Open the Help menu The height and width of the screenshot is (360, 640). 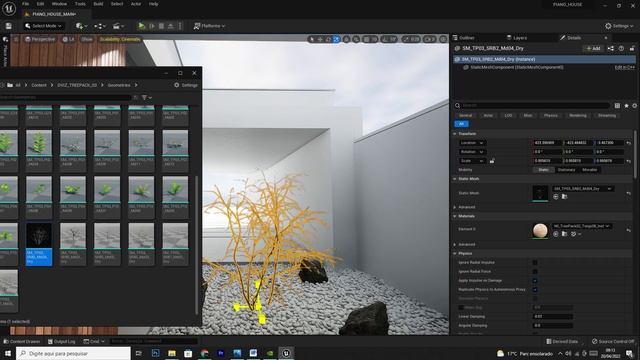coord(153,4)
